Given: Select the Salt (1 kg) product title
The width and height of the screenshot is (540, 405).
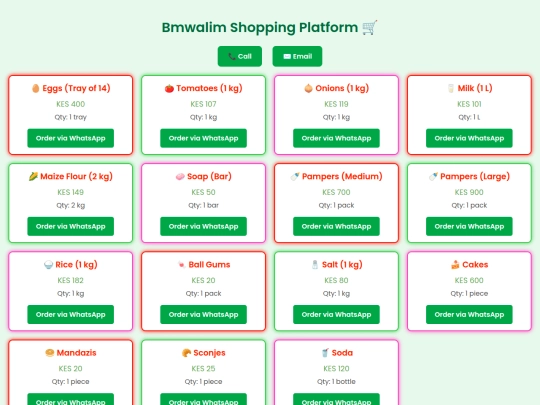Looking at the screenshot, I should click(342, 264).
